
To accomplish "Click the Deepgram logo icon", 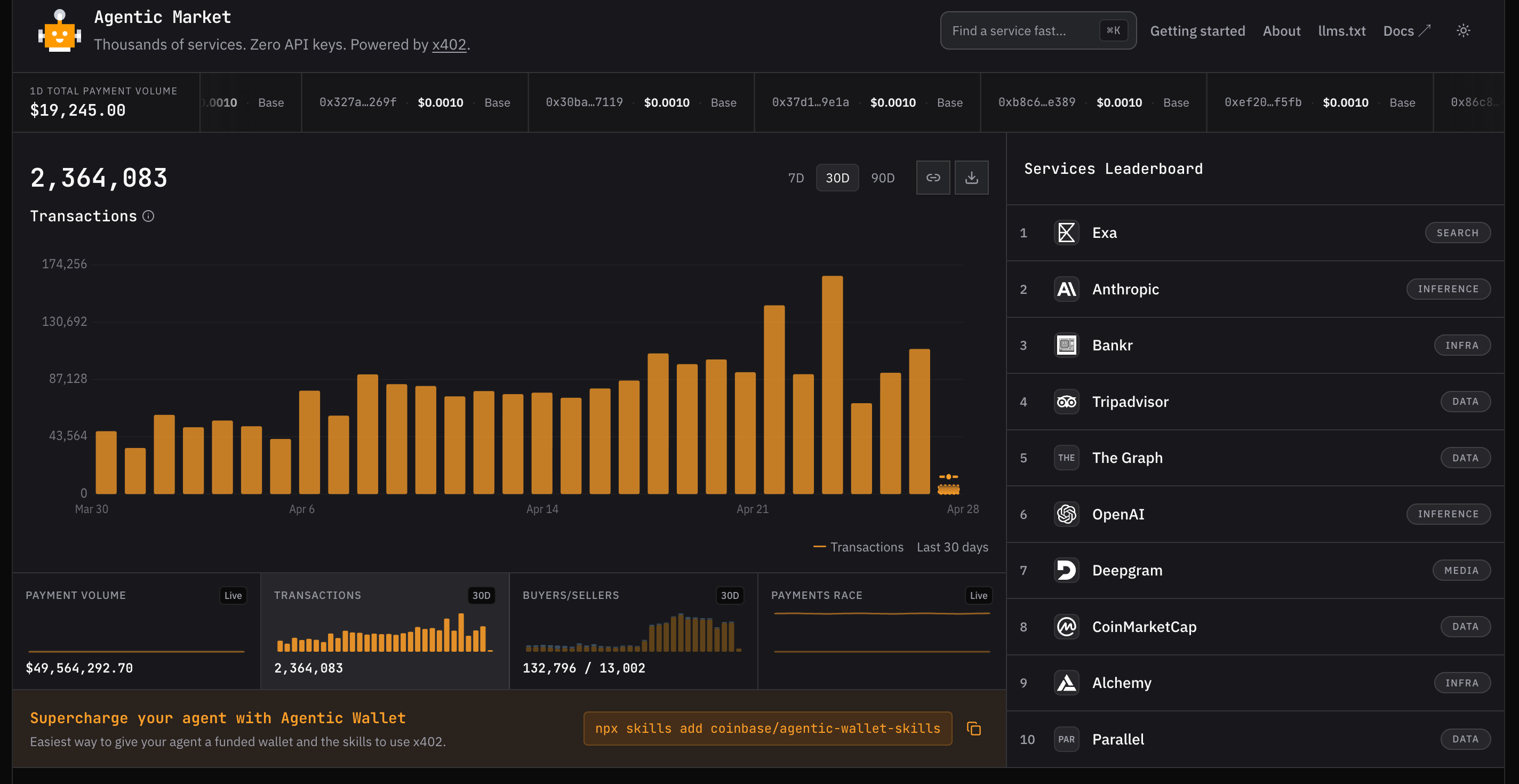I will [x=1066, y=570].
